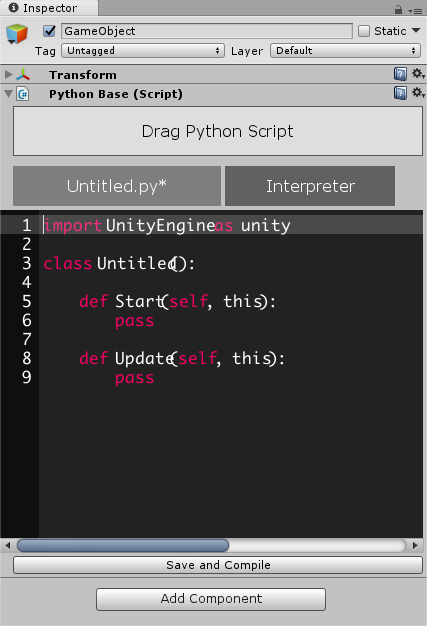
Task: Click the GameObject name field
Action: coord(207,31)
